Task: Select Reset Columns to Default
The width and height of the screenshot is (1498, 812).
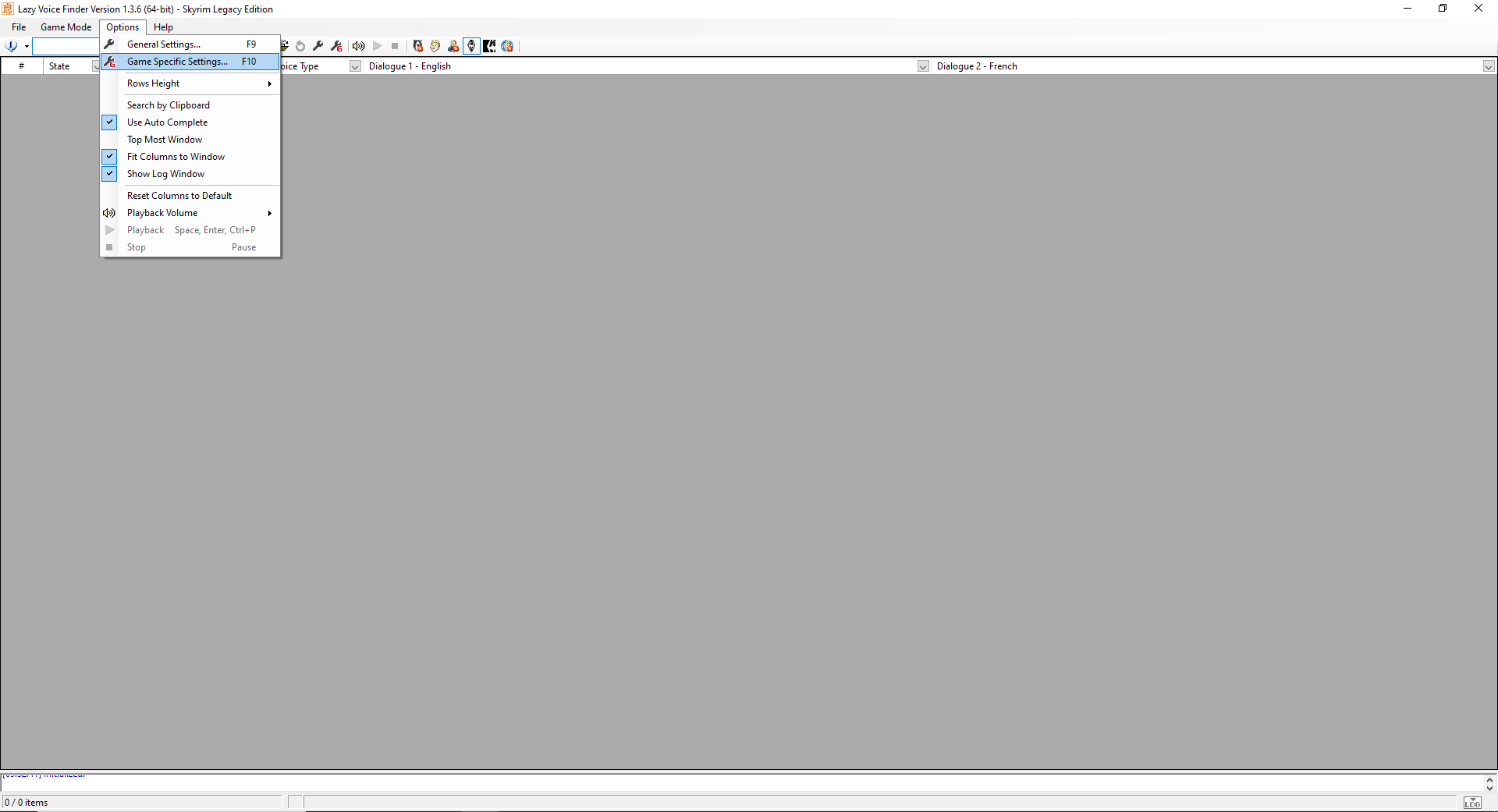Action: point(190,196)
